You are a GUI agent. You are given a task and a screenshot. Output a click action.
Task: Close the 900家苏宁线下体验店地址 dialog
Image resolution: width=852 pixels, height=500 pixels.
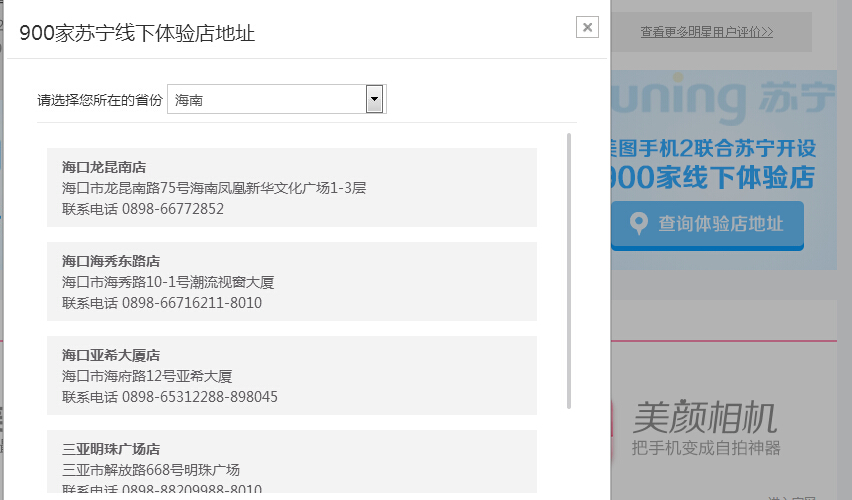pos(587,27)
